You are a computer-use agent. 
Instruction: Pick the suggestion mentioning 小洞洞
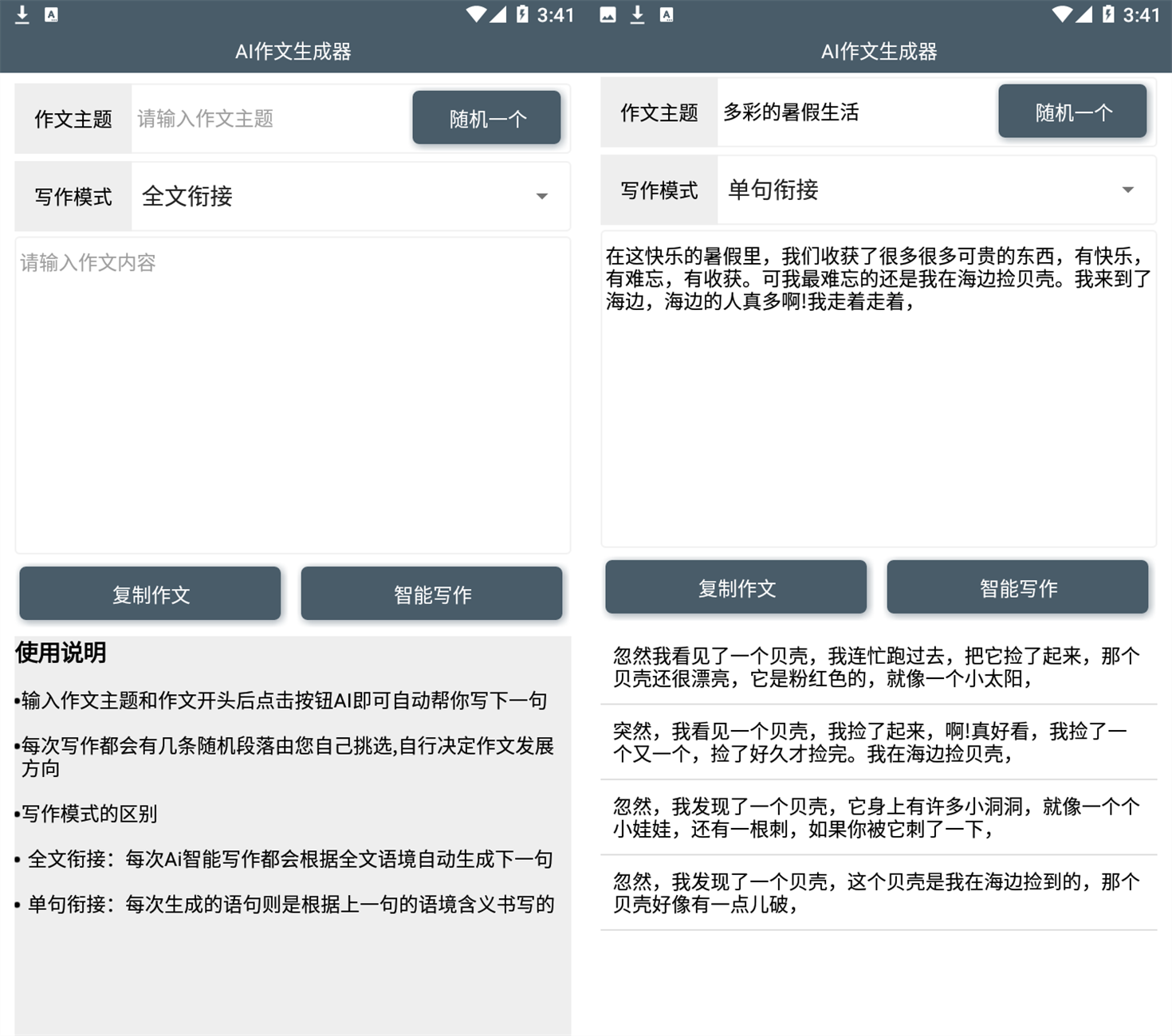tap(878, 818)
